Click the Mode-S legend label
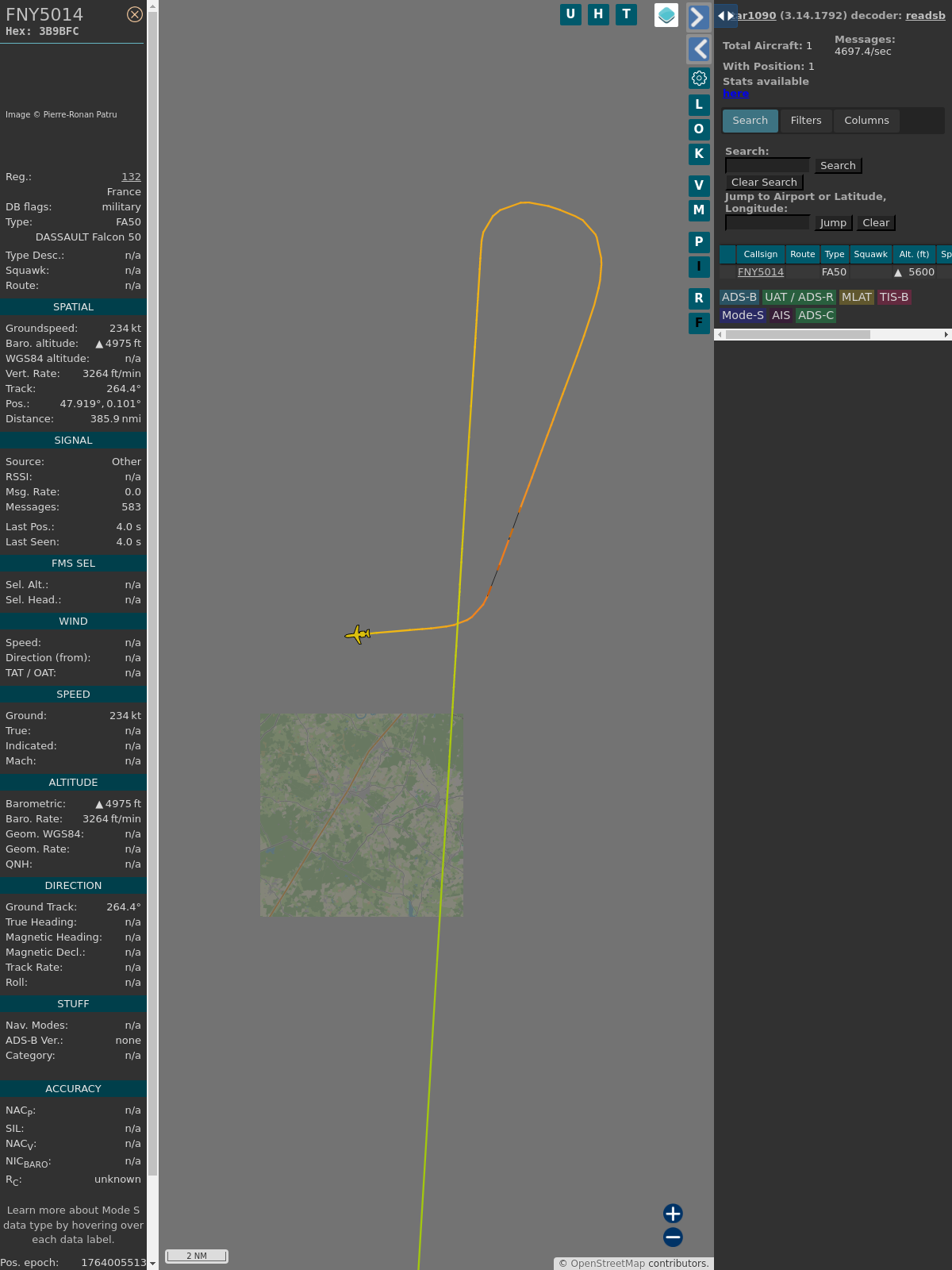Image resolution: width=952 pixels, height=1270 pixels. click(743, 315)
